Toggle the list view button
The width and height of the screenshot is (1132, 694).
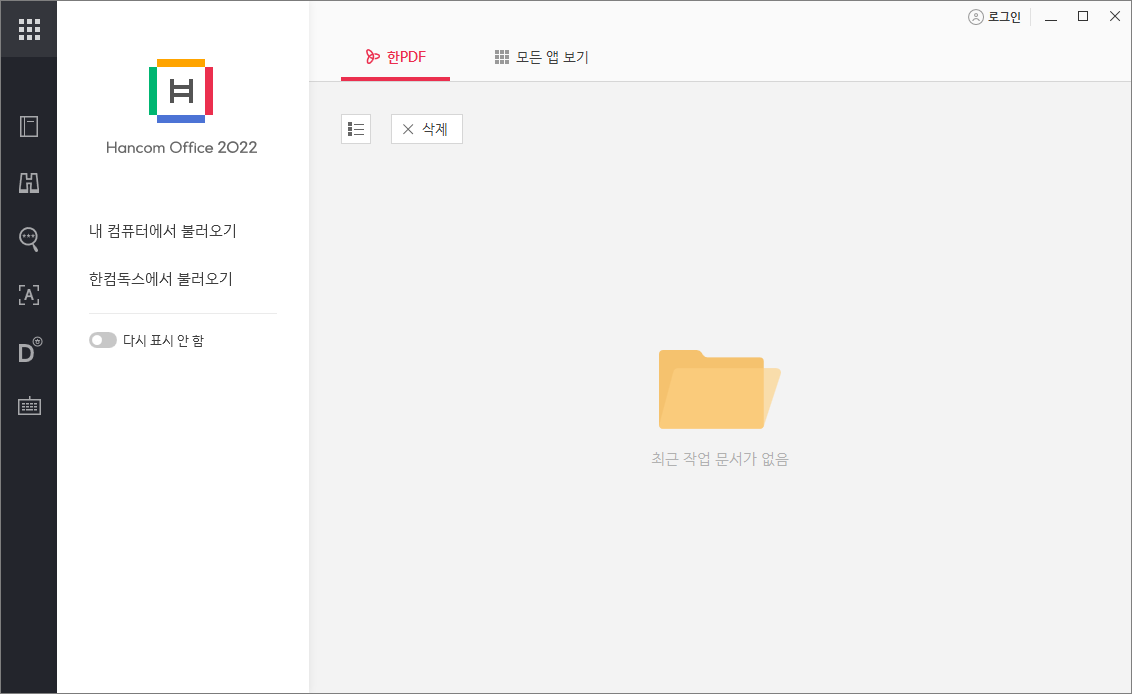coord(356,129)
